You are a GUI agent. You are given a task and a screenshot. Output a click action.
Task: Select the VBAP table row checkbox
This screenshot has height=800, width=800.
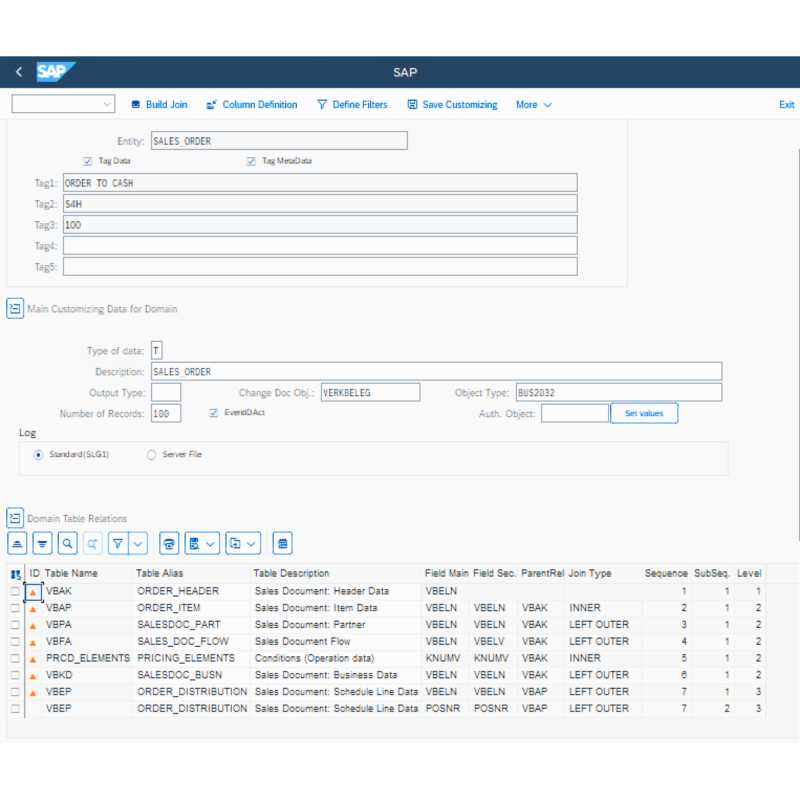(x=15, y=608)
